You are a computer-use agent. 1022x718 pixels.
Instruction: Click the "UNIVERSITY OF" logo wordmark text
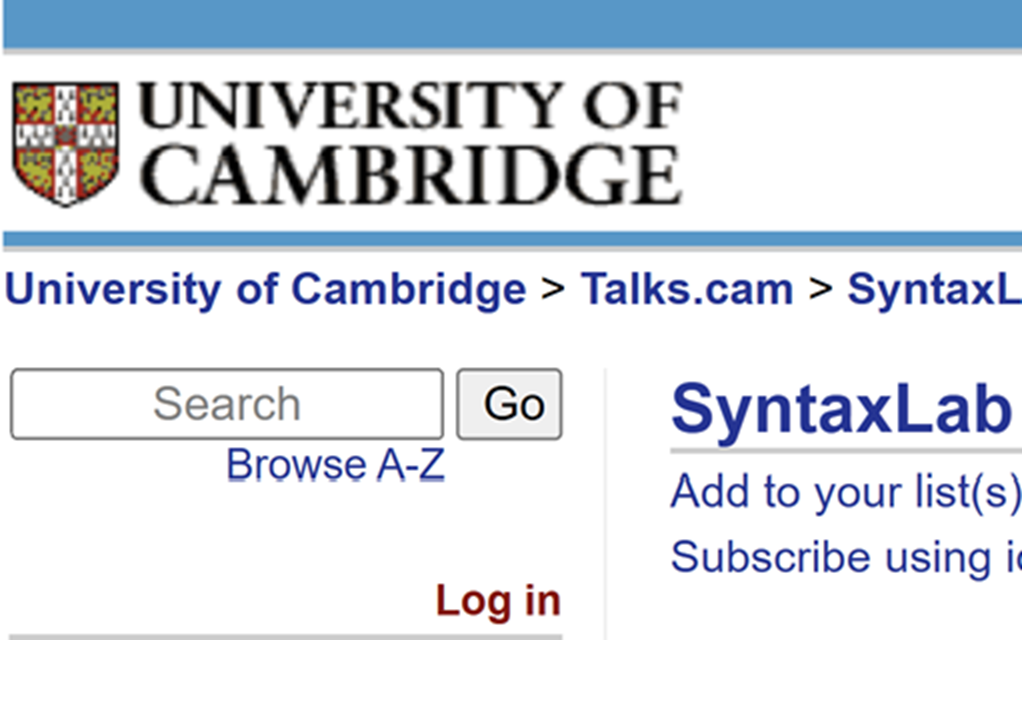click(x=410, y=106)
